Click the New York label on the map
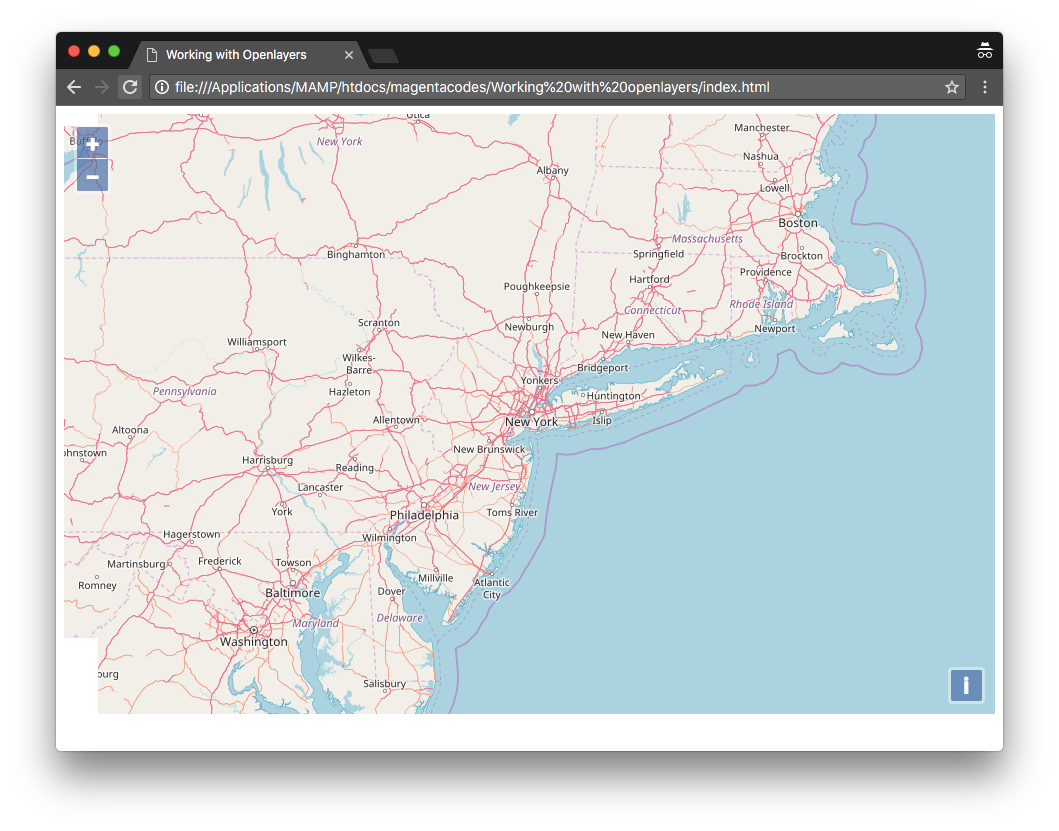Image resolution: width=1059 pixels, height=831 pixels. click(x=531, y=422)
